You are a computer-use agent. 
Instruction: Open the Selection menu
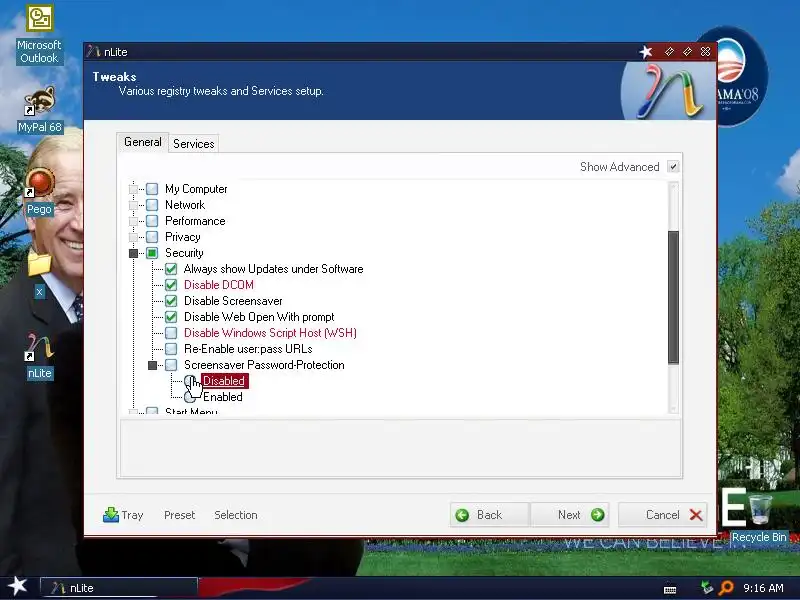coord(236,515)
